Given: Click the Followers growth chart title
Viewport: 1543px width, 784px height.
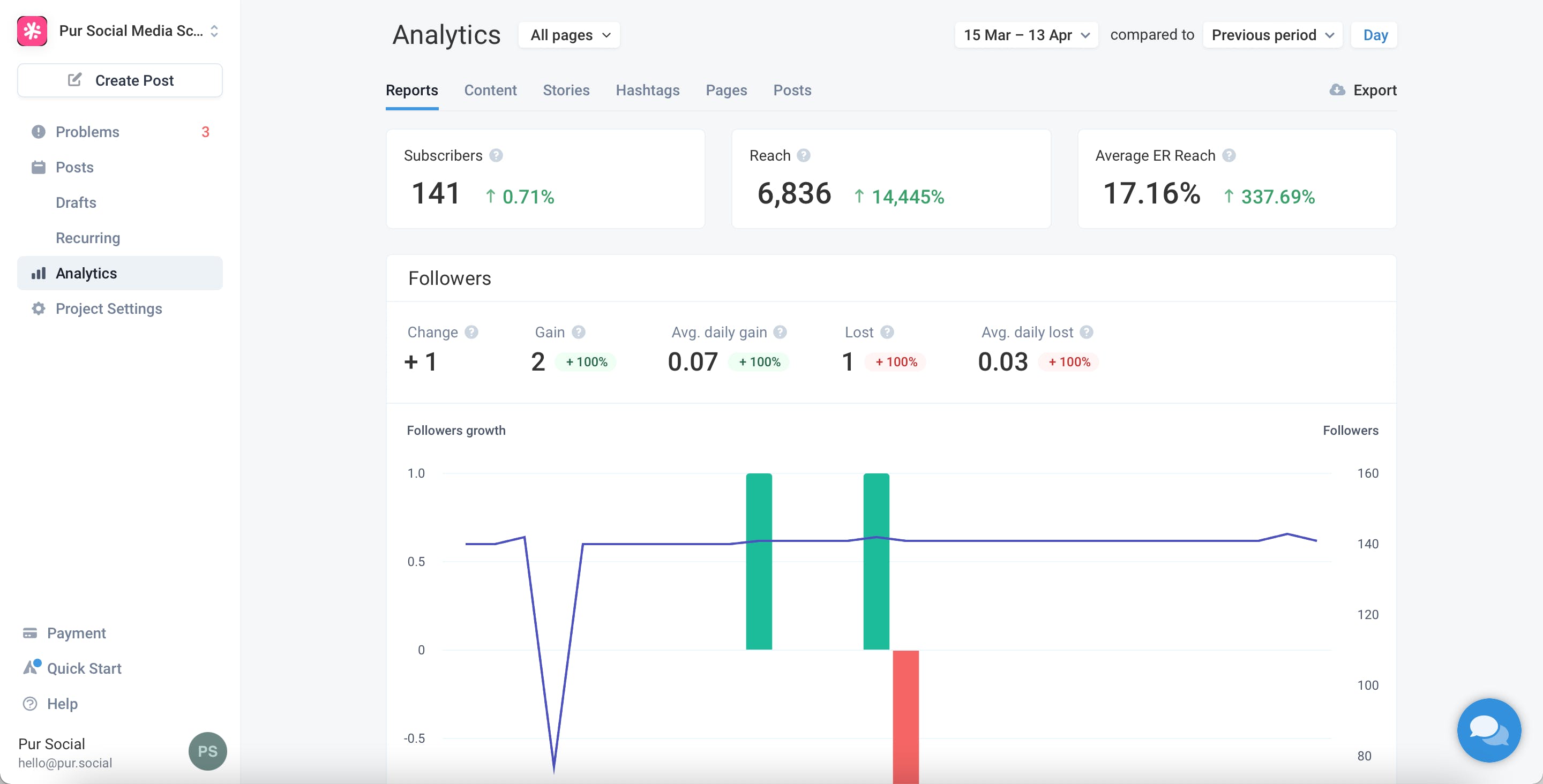Looking at the screenshot, I should tap(456, 431).
